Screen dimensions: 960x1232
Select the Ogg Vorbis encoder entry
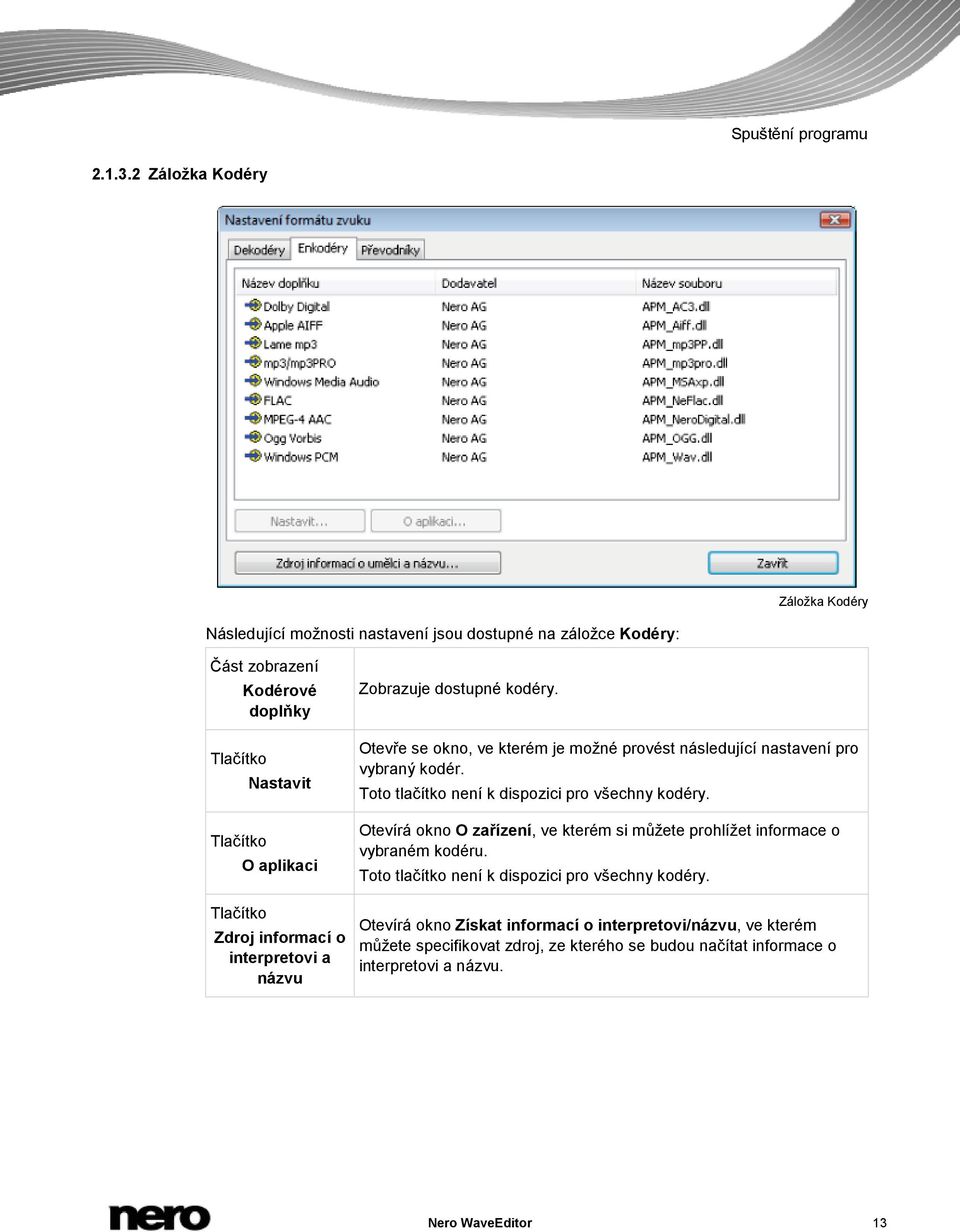(x=292, y=438)
